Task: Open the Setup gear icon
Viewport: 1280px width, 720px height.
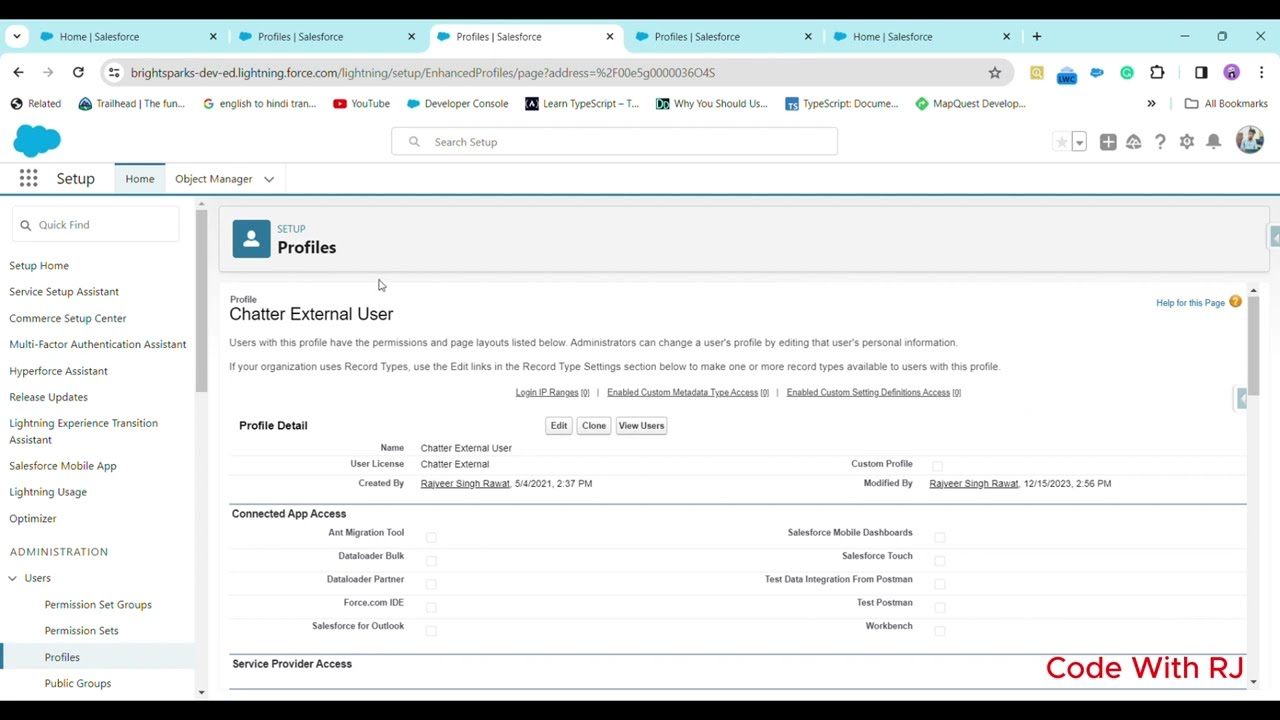Action: click(1187, 142)
